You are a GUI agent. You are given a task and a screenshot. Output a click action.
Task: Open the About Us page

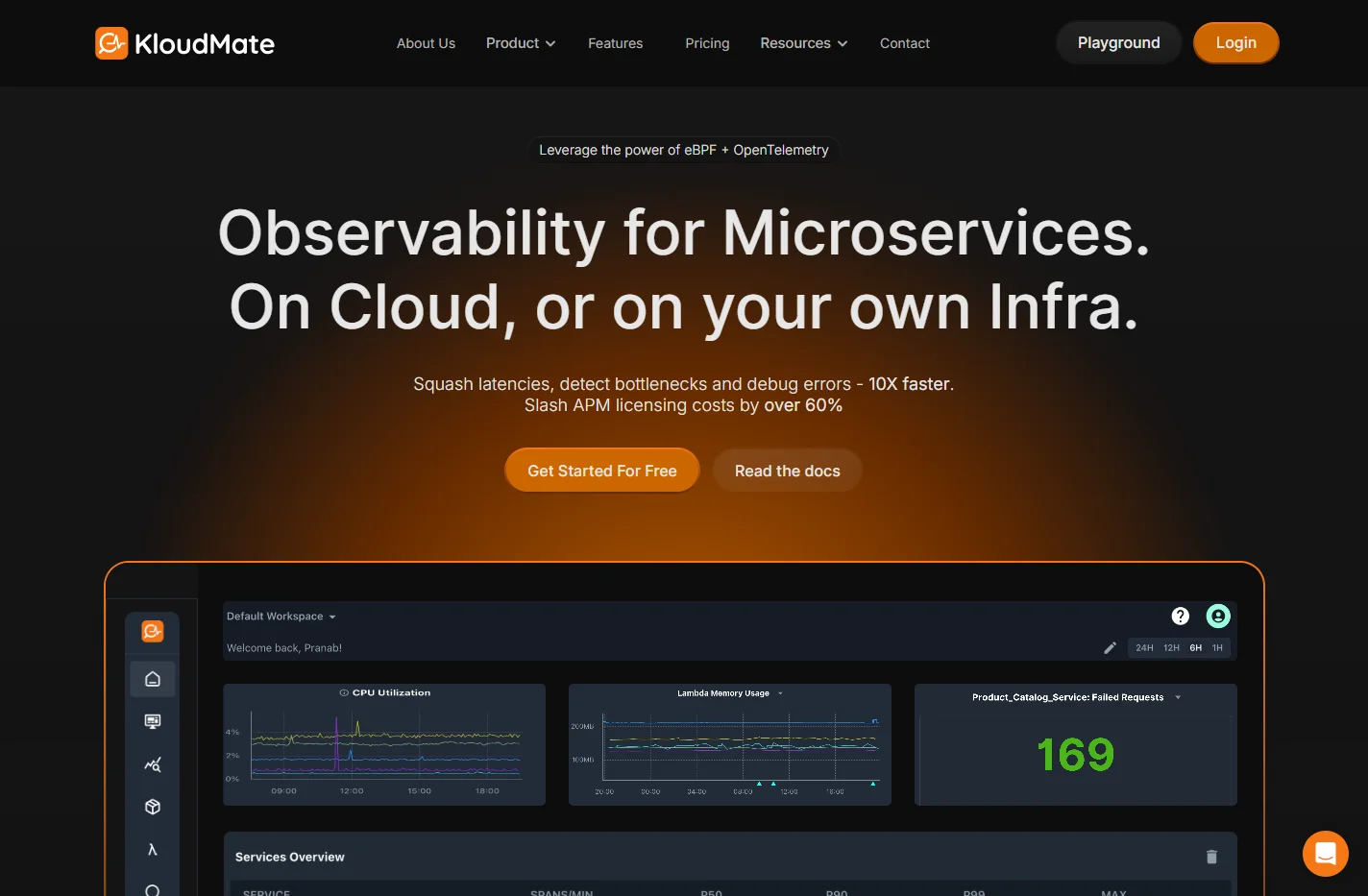point(426,43)
